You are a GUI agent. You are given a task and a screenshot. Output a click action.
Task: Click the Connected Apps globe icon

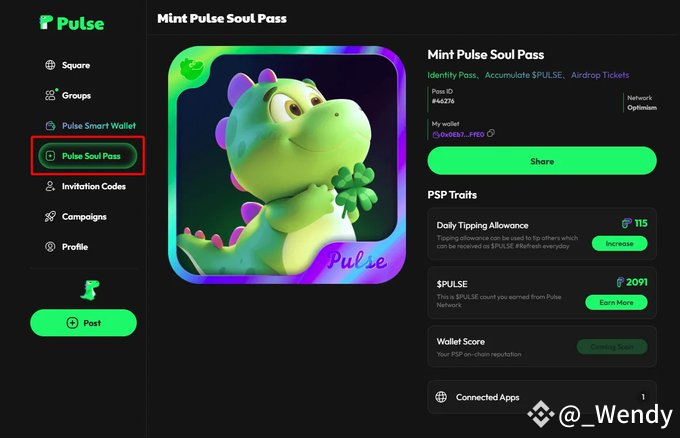click(x=441, y=397)
